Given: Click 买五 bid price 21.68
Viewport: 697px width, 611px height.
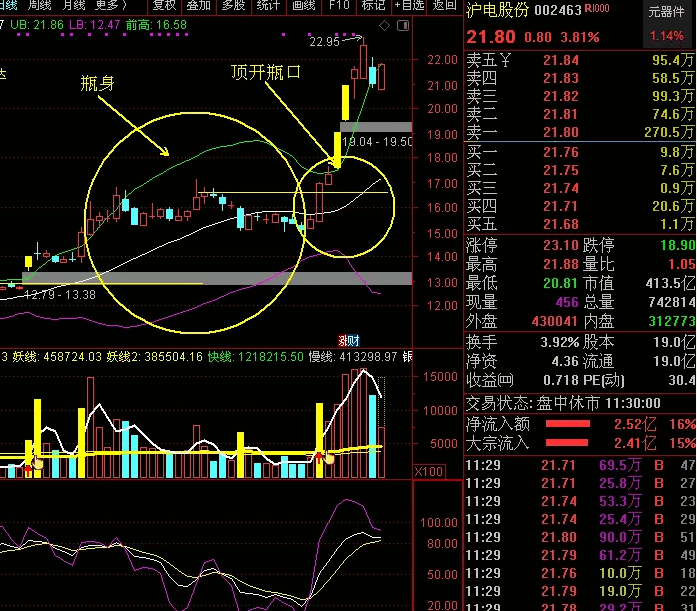Looking at the screenshot, I should click(x=561, y=224).
